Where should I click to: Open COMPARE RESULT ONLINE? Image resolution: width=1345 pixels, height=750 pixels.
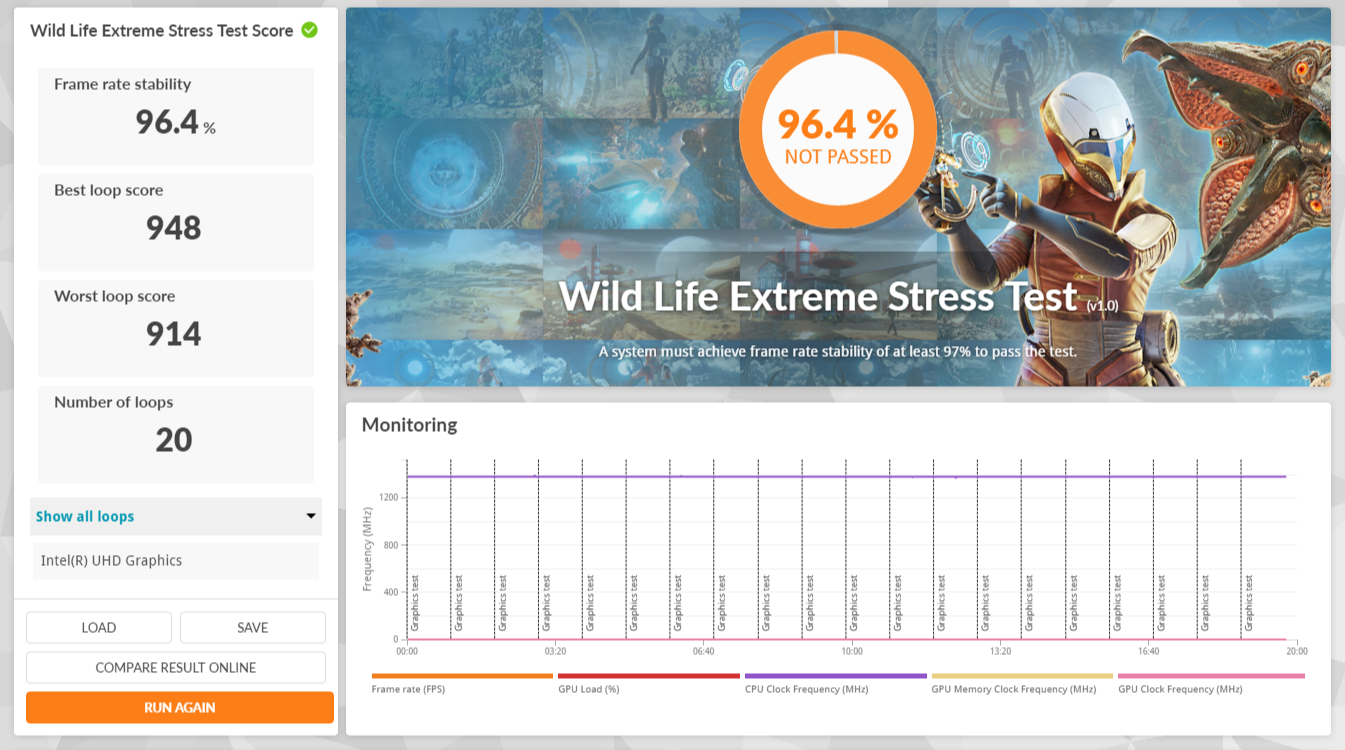pyautogui.click(x=176, y=667)
